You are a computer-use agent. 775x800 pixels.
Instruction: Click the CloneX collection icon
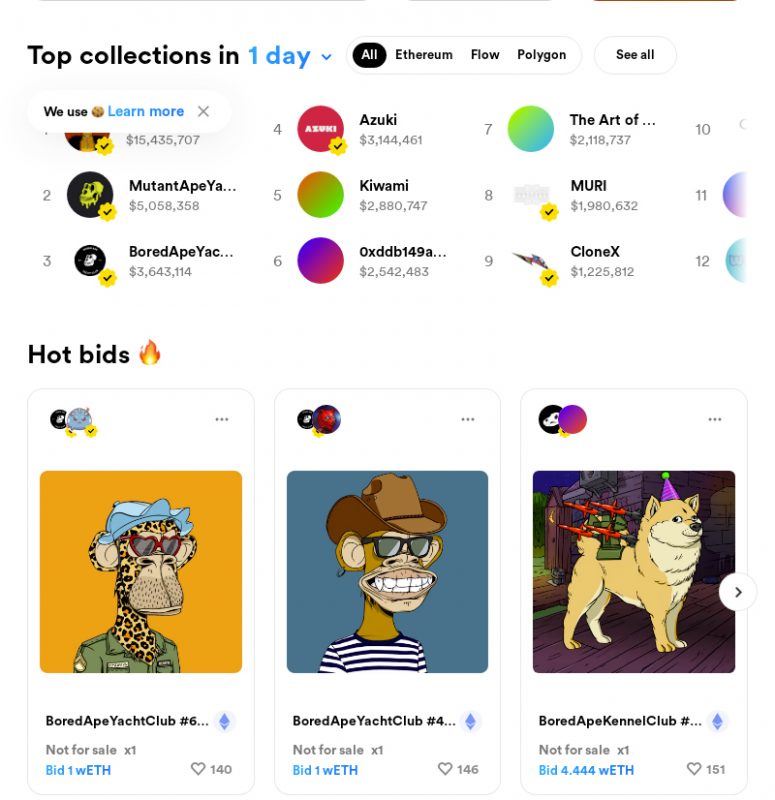(x=532, y=261)
